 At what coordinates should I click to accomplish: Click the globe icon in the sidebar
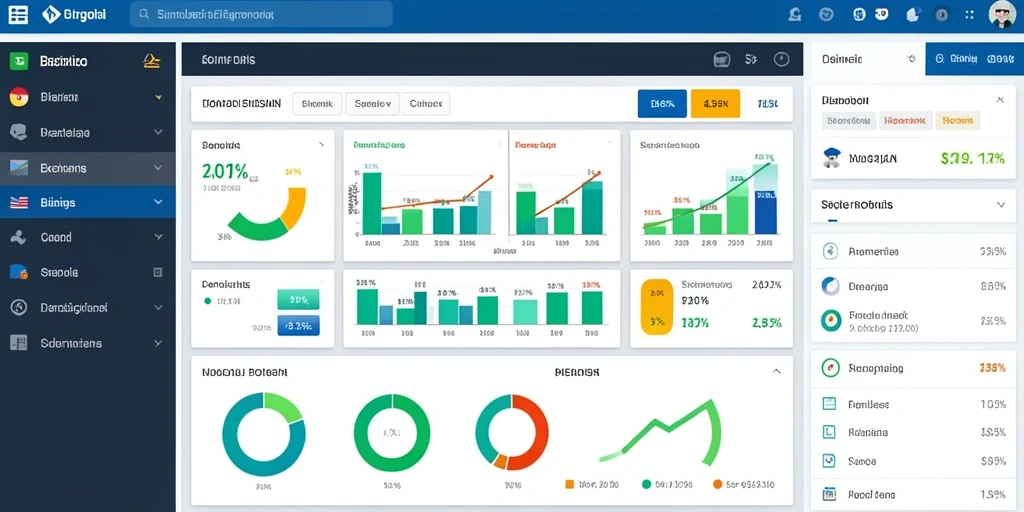pyautogui.click(x=19, y=308)
